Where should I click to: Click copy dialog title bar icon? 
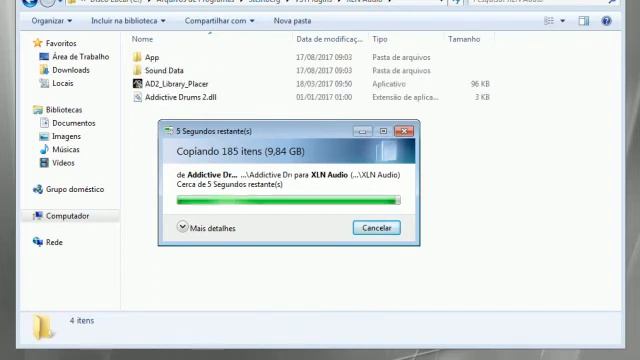168,131
